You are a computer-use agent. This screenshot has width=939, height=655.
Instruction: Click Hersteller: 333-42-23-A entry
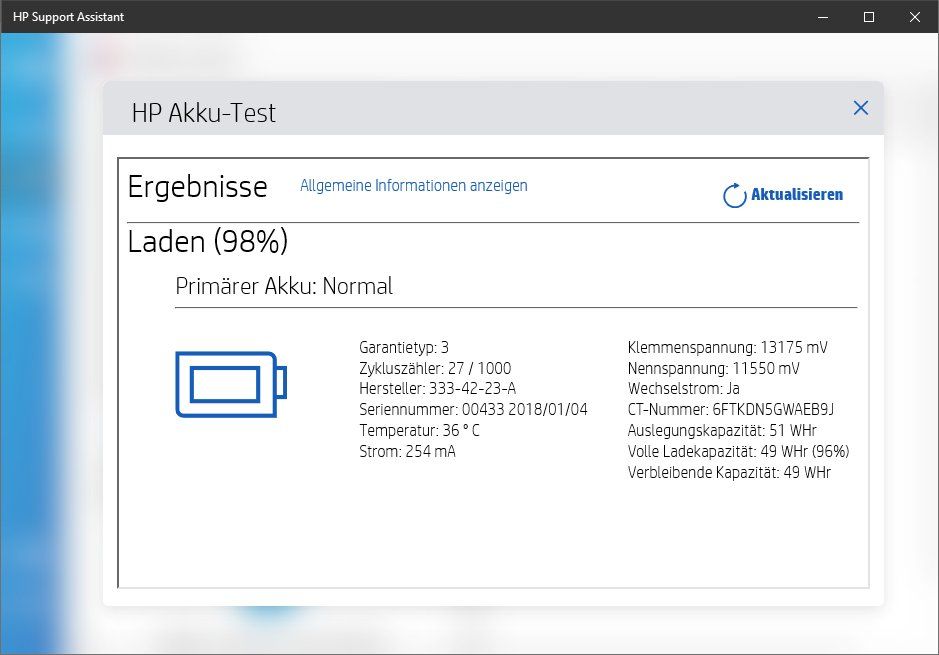tap(437, 389)
